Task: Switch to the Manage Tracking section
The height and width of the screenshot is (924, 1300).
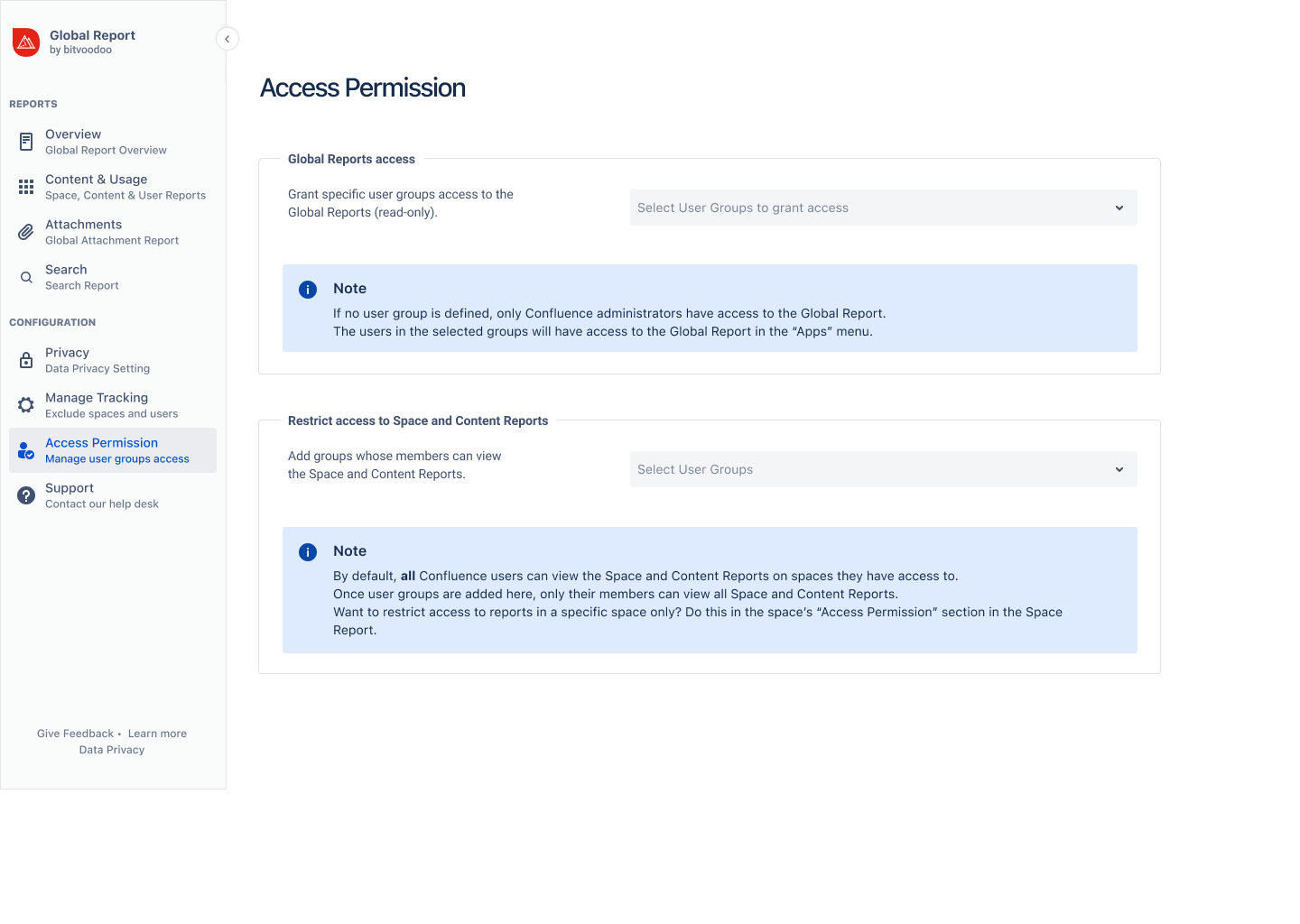Action: click(97, 404)
